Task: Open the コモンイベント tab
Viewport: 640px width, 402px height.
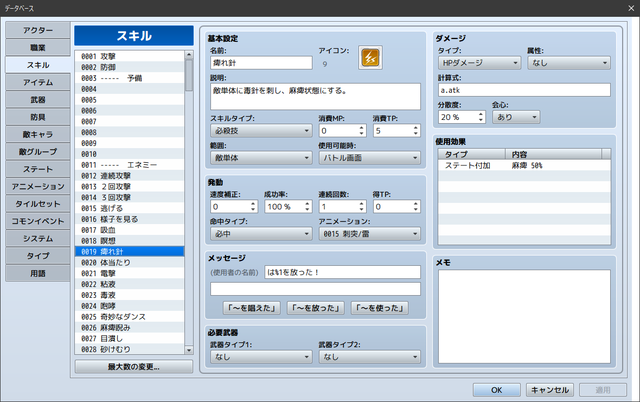Action: tap(38, 221)
